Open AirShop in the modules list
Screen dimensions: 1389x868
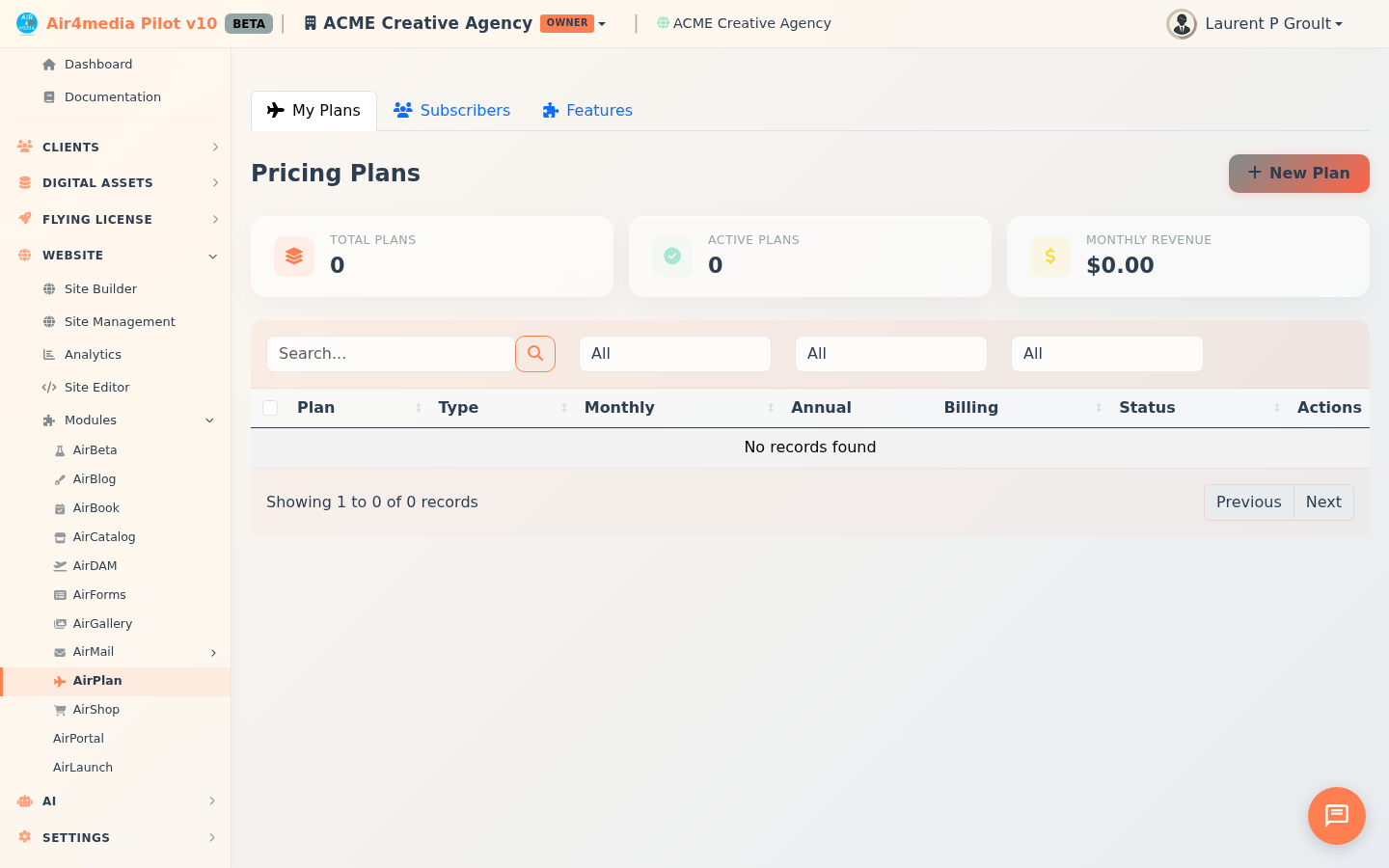tap(96, 710)
